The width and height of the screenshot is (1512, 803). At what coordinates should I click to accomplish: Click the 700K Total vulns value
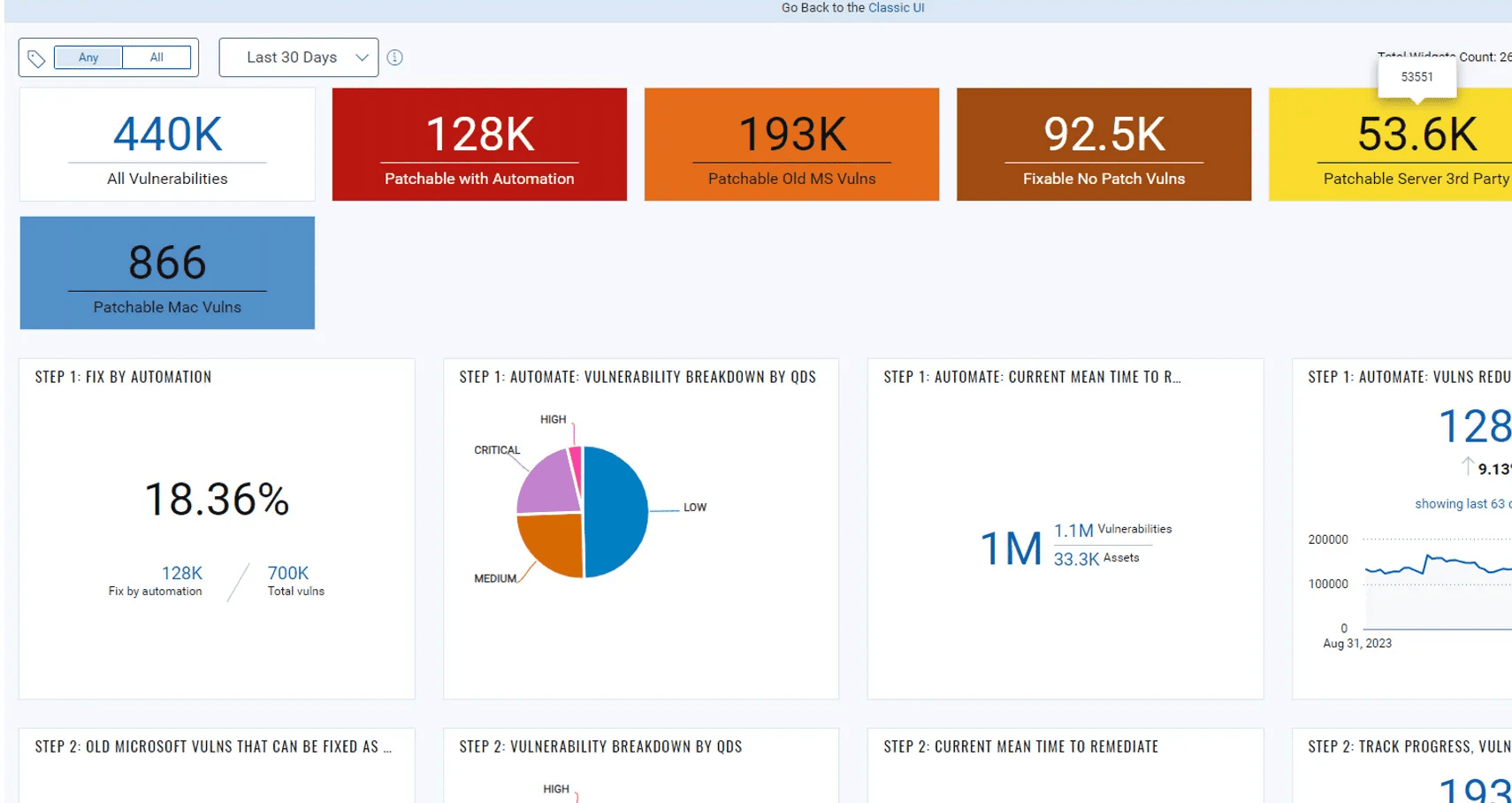[288, 573]
